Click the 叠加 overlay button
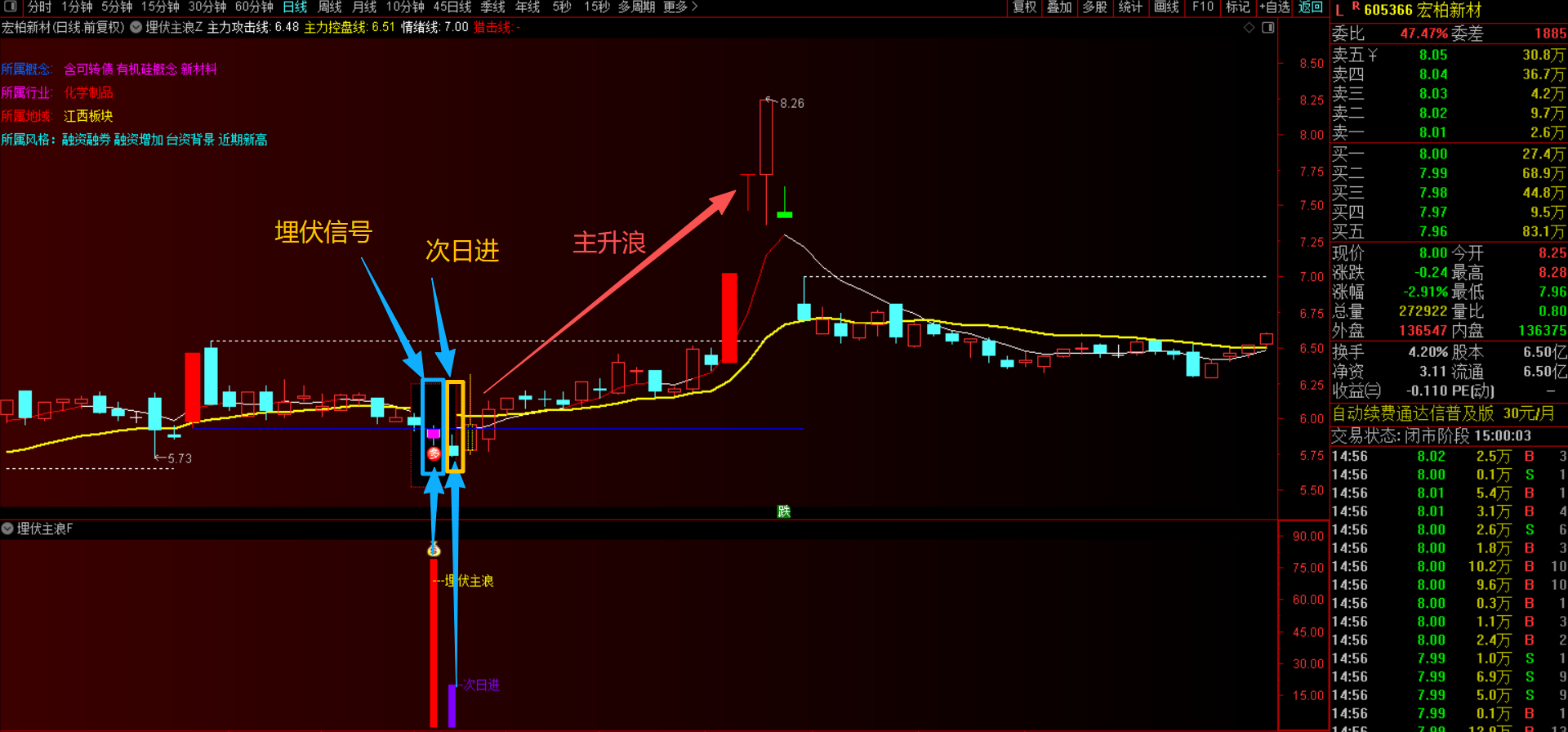The image size is (1568, 732). tap(1059, 7)
